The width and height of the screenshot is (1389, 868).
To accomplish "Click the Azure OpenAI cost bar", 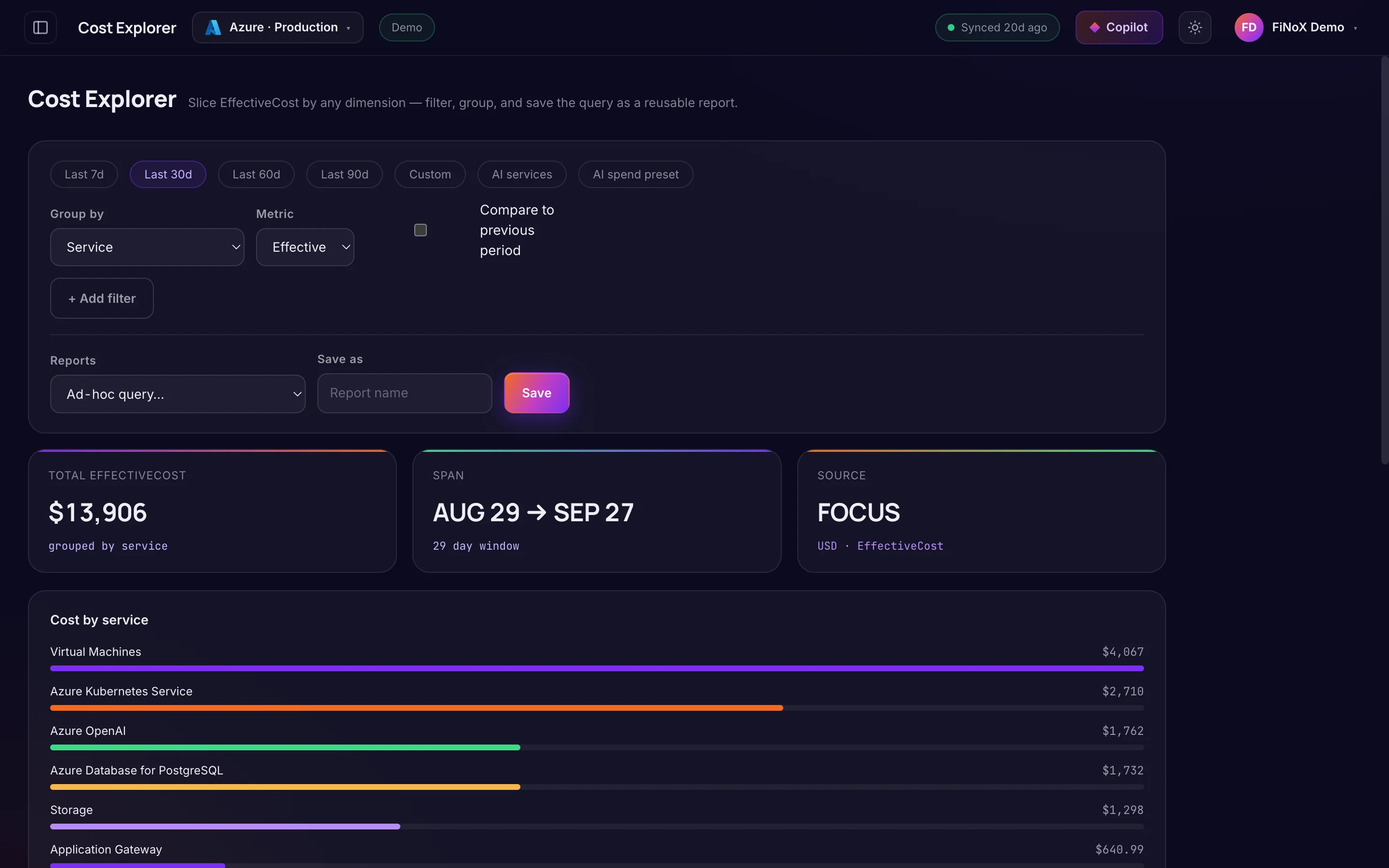I will pos(285,747).
